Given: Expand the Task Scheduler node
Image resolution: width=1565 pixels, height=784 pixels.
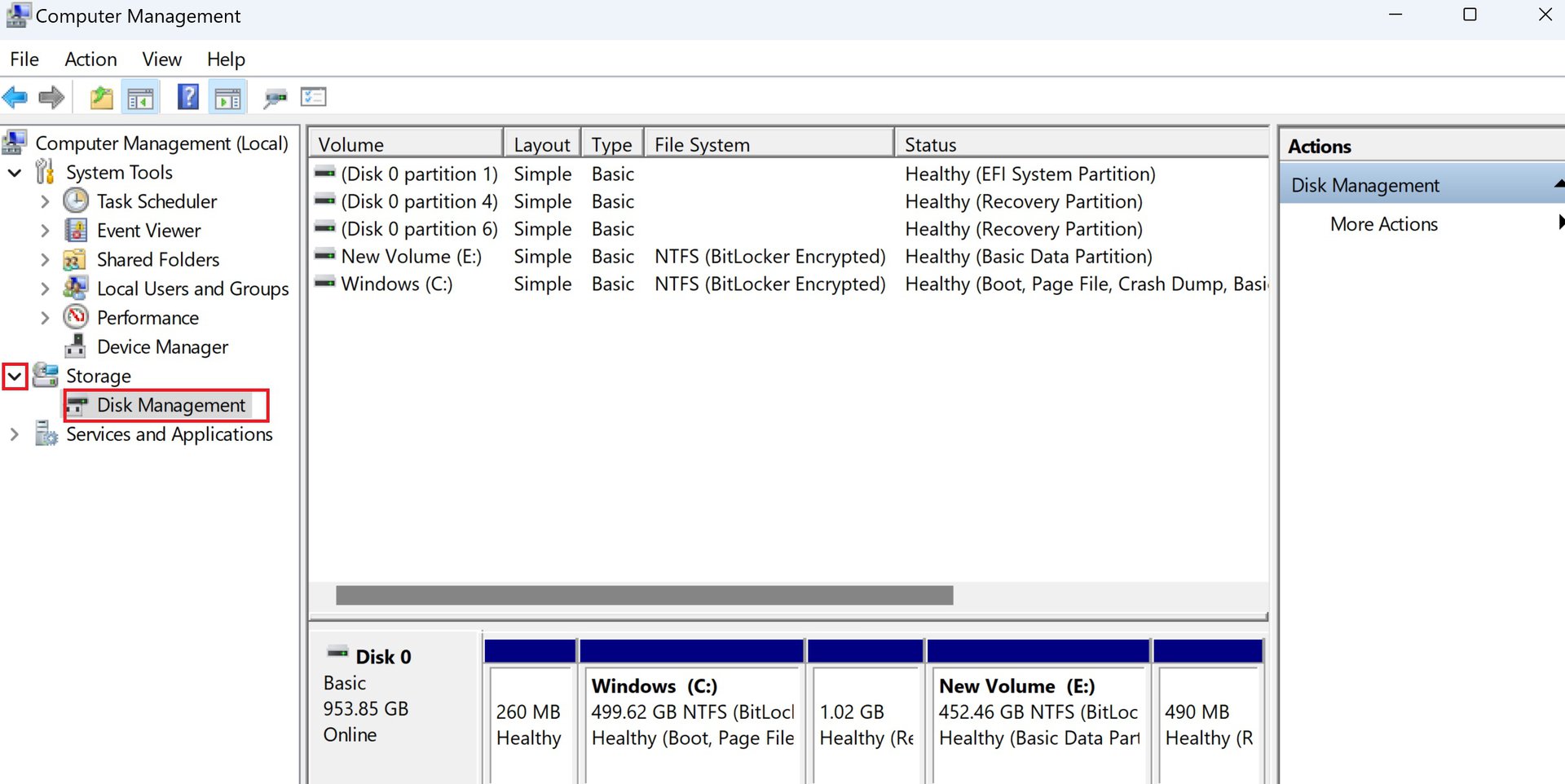Looking at the screenshot, I should coord(45,201).
